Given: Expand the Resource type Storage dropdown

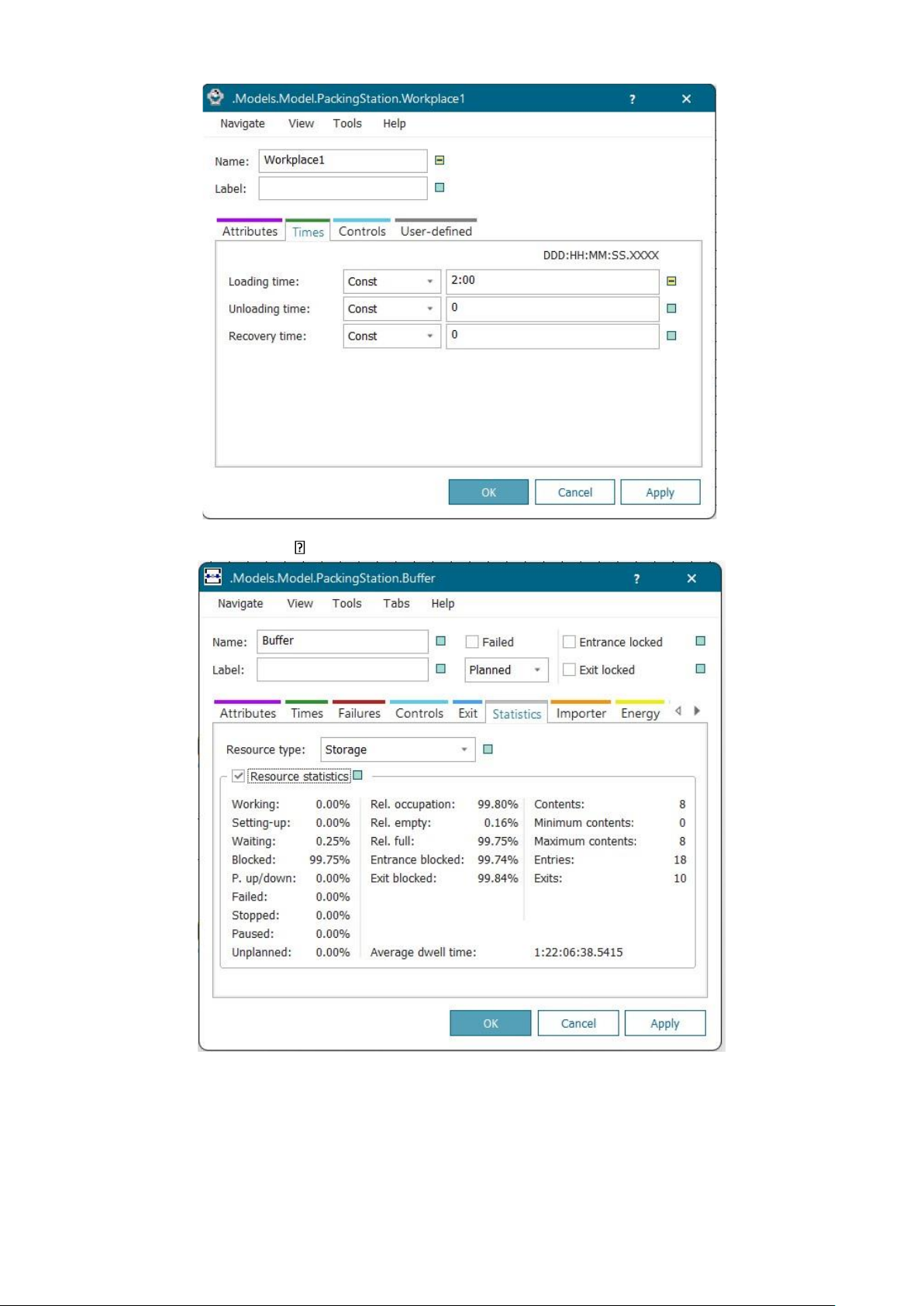Looking at the screenshot, I should click(397, 749).
